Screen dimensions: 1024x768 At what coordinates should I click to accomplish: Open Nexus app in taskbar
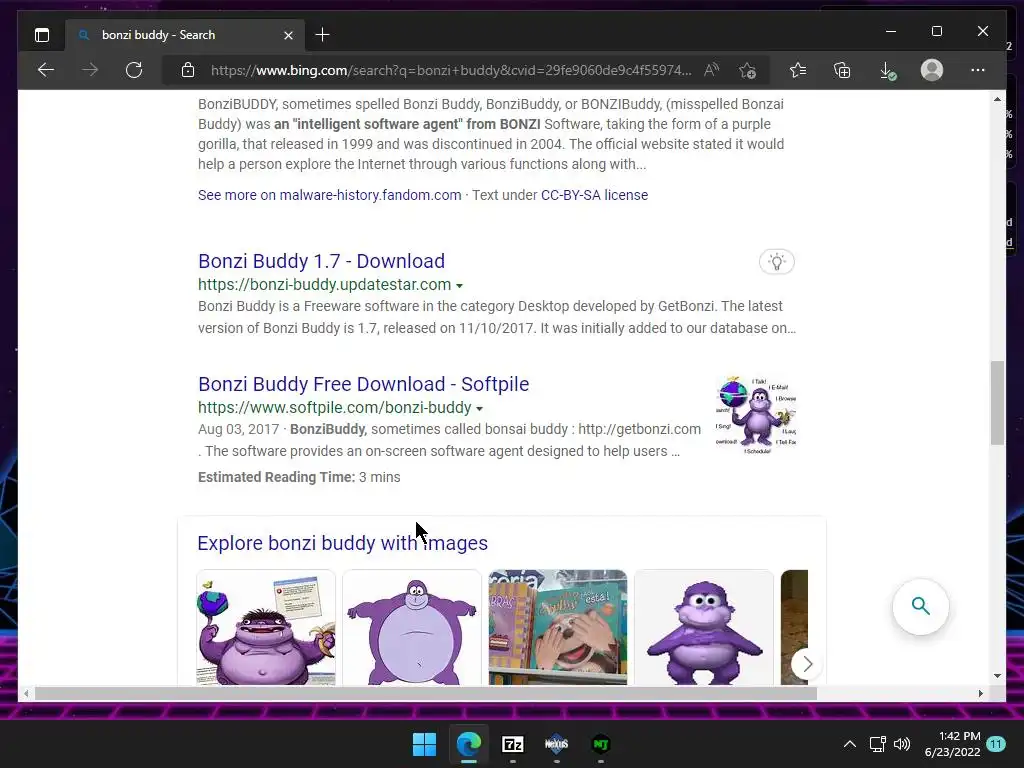[x=556, y=744]
